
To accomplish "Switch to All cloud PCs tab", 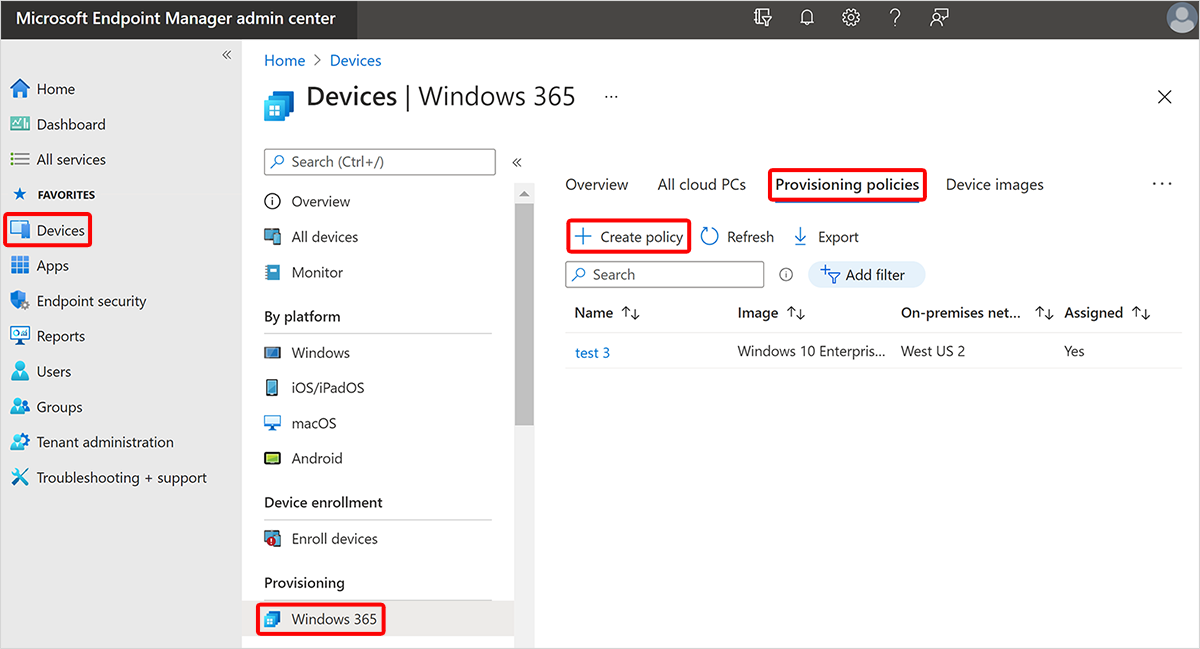I will [x=702, y=185].
